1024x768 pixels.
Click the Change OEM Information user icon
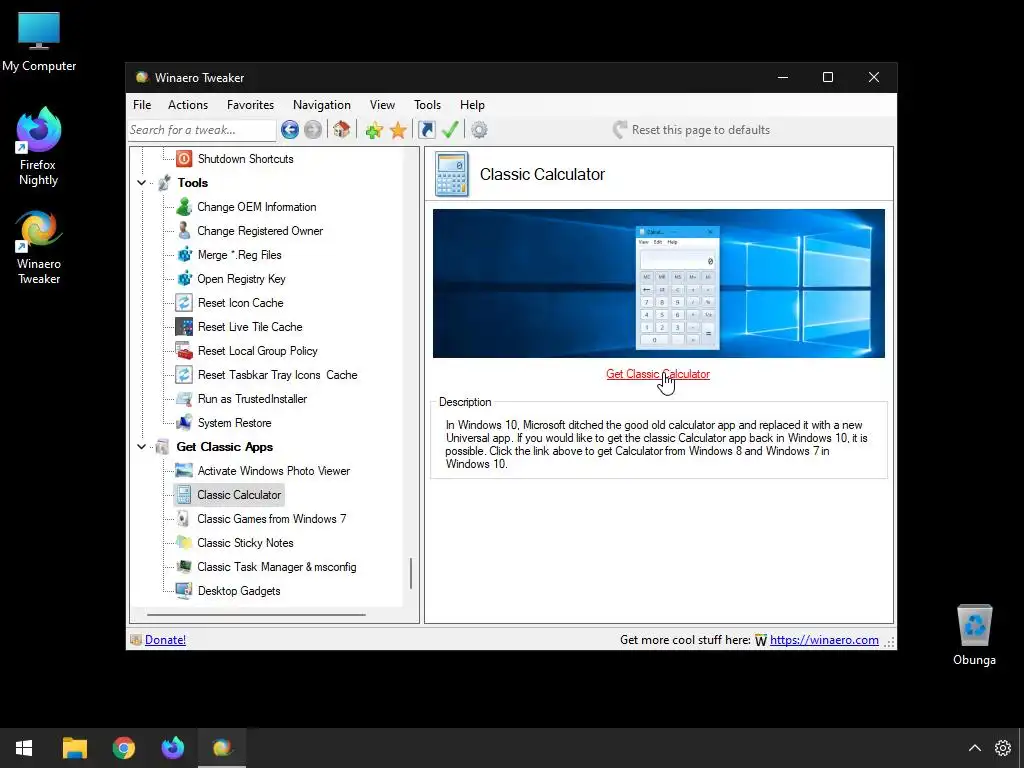click(x=184, y=207)
